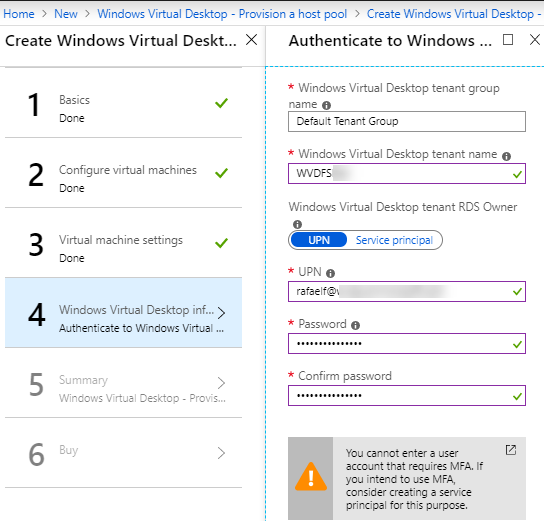Screen dimensions: 544x521
Task: Click green checkmark on Virtual machine settings
Action: pos(221,243)
